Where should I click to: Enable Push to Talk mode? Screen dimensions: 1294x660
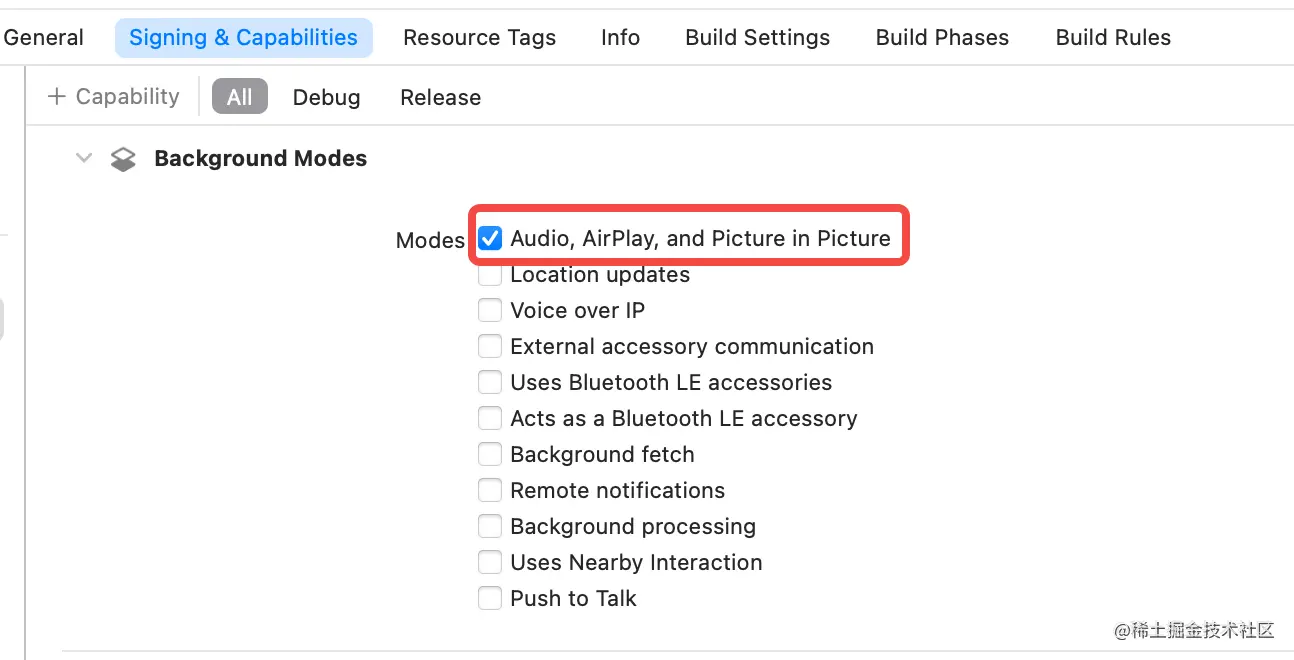(490, 598)
